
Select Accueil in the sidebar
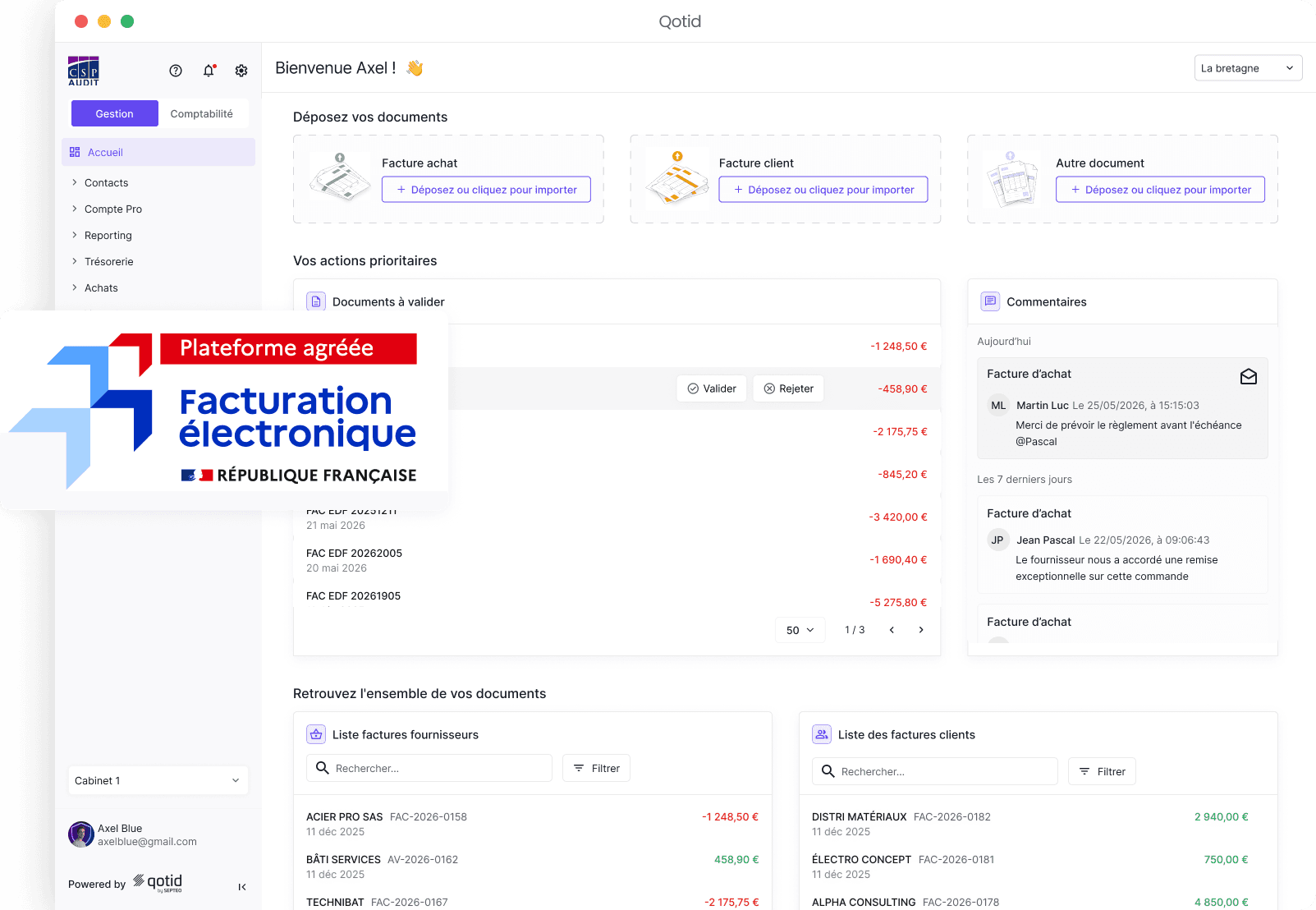(x=158, y=152)
